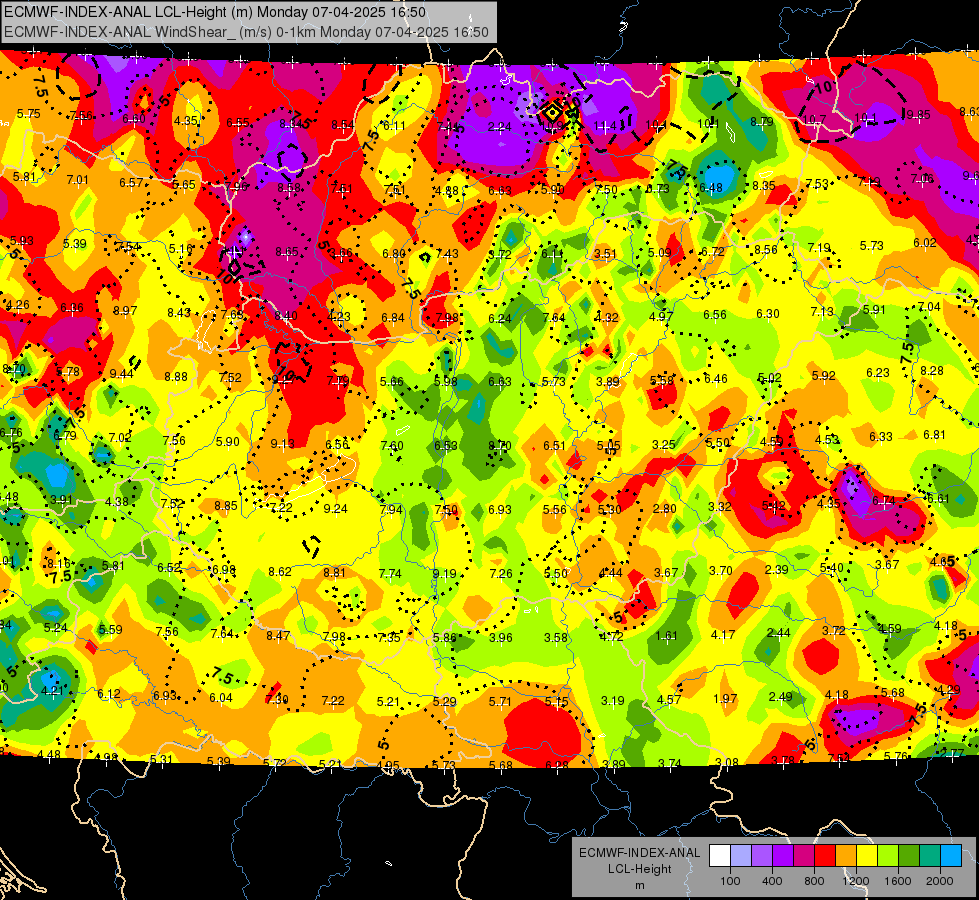Viewport: 979px width, 900px height.
Task: Click the wind shear value 8.81
Action: pos(334,571)
